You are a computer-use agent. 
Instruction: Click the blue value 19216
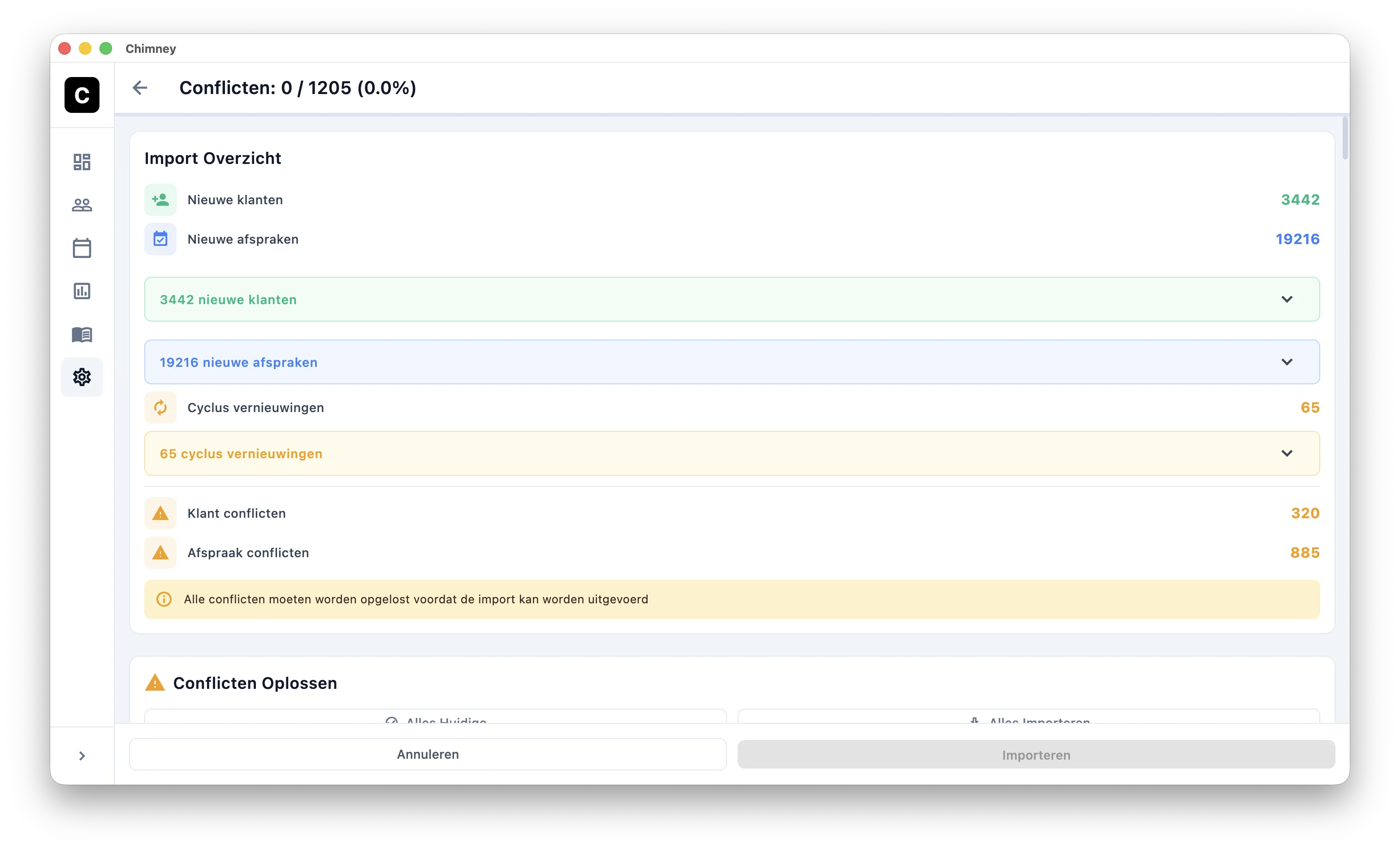pos(1297,239)
